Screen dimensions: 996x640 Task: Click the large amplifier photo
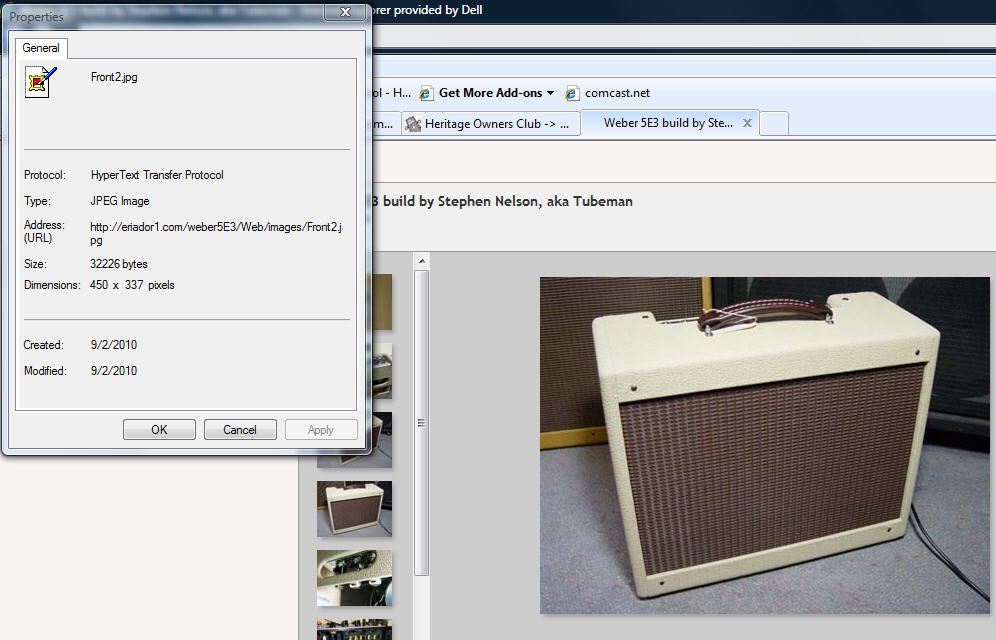[x=765, y=446]
